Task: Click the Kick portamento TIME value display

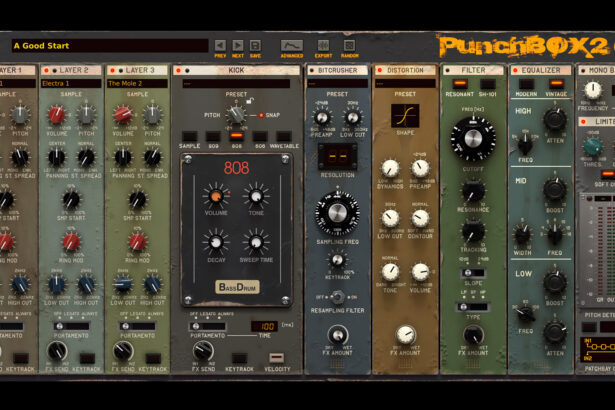Action: [265, 326]
